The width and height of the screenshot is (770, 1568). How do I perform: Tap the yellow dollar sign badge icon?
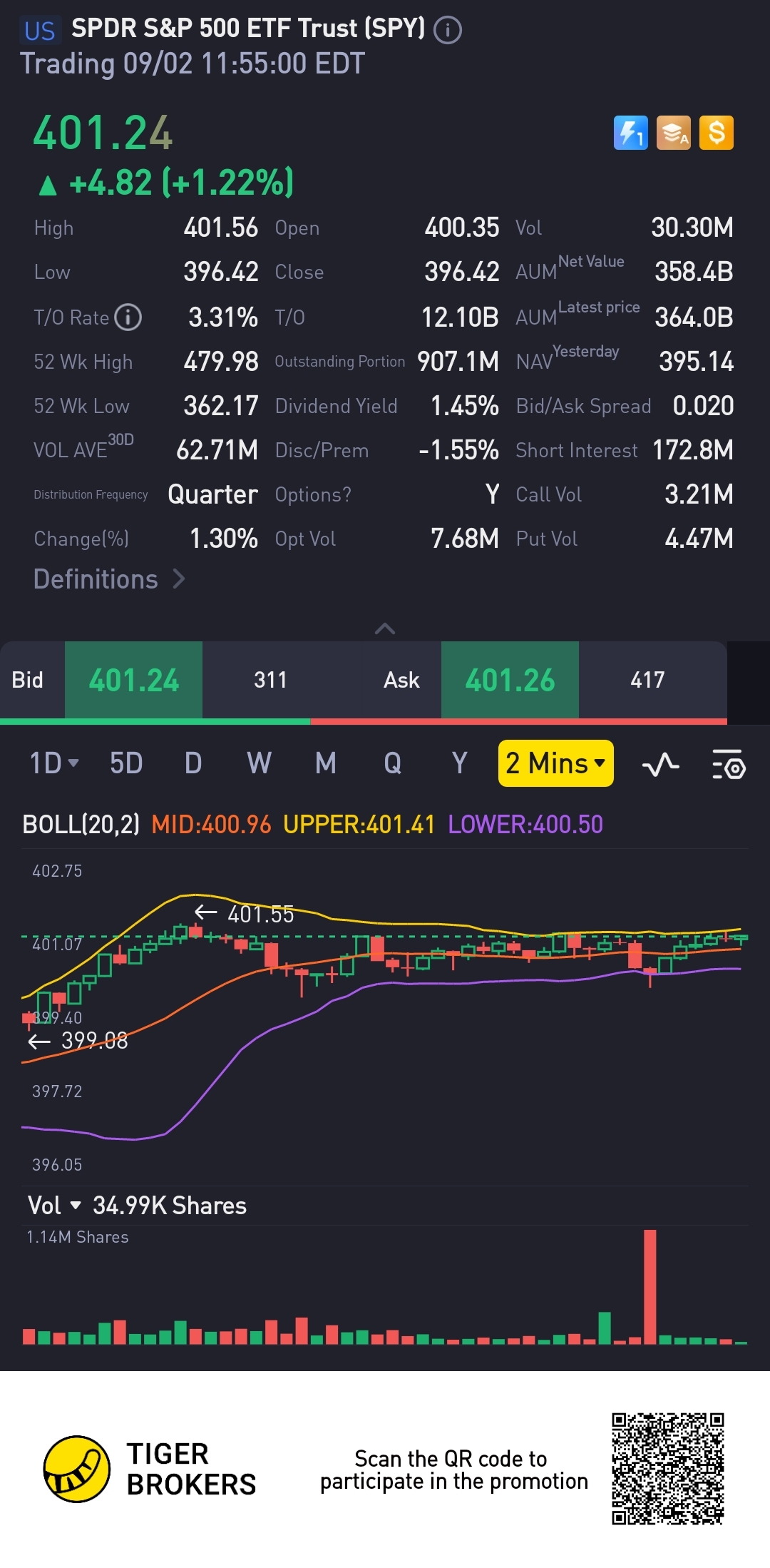[717, 133]
